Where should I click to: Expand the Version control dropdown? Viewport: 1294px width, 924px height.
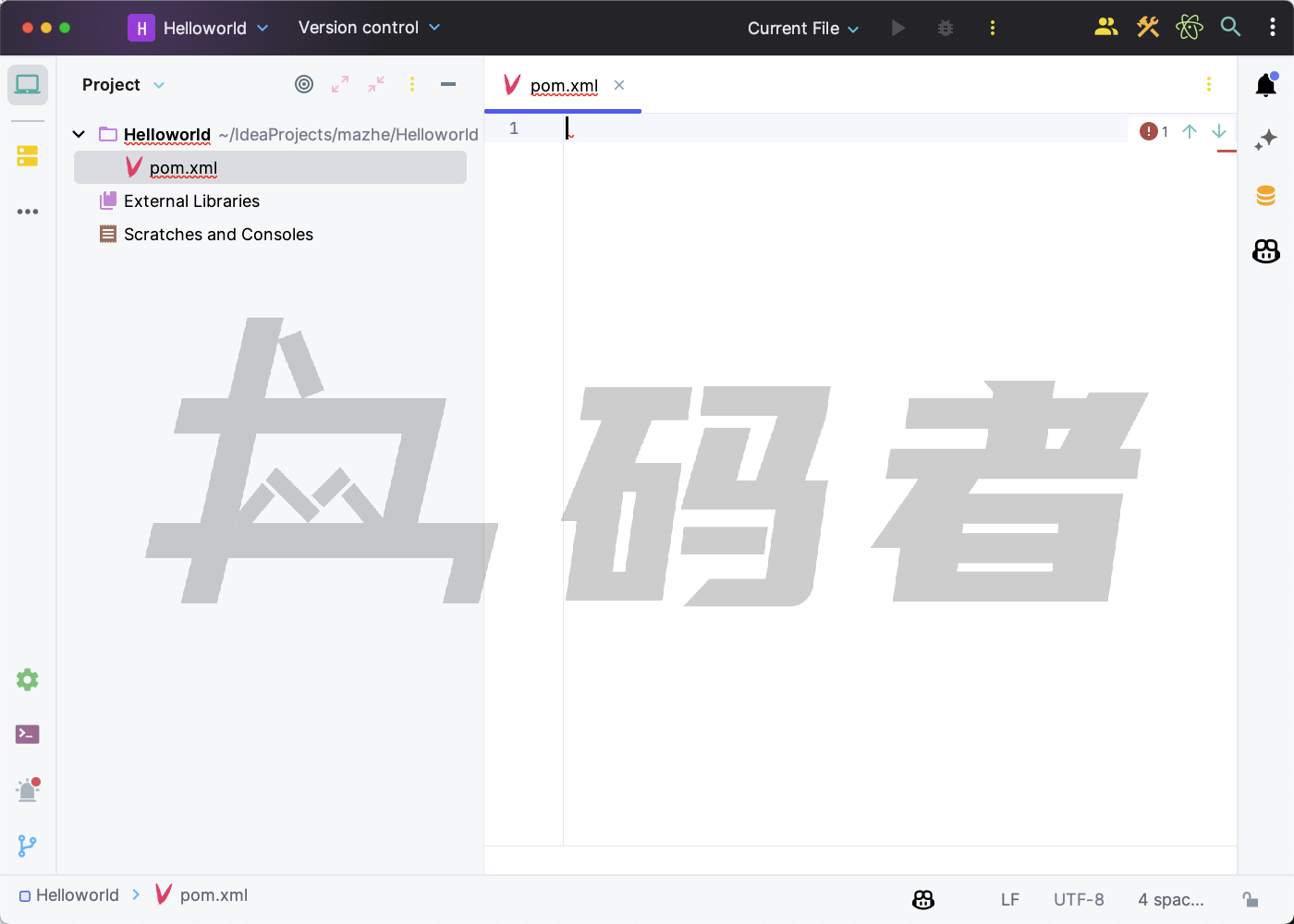coord(369,28)
